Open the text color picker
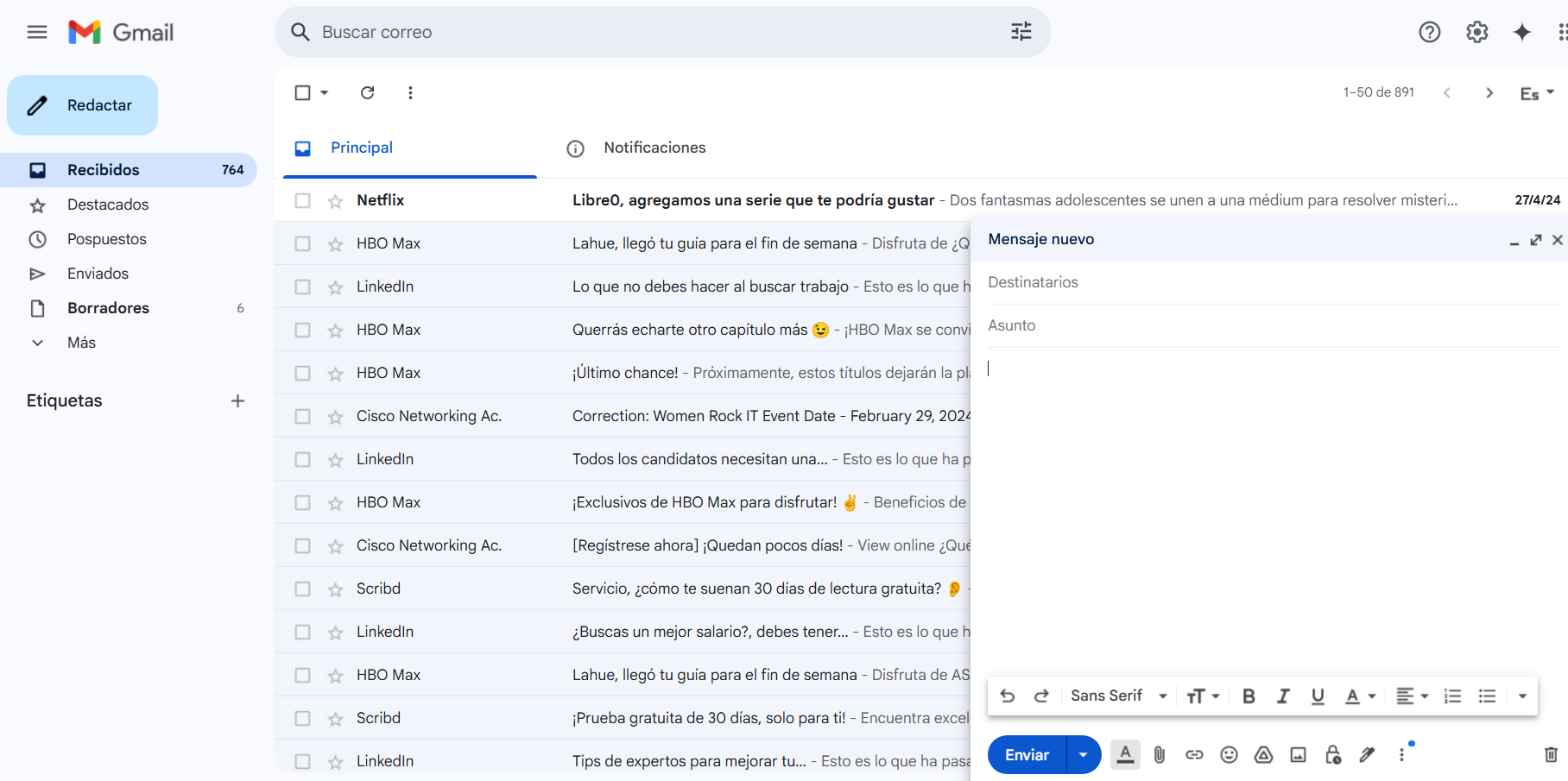The height and width of the screenshot is (781, 1568). point(1360,696)
